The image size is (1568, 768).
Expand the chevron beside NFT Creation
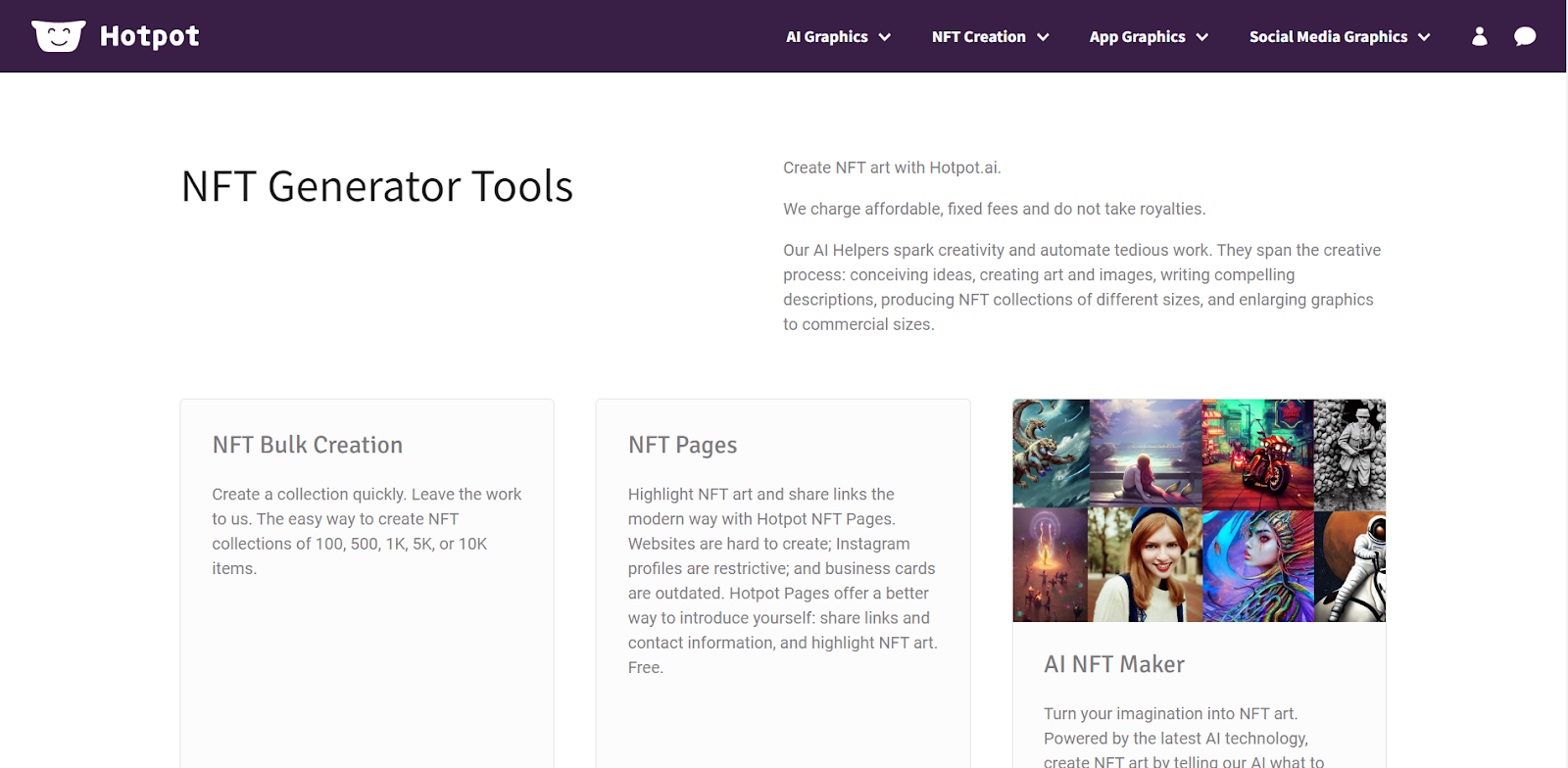tap(1043, 37)
